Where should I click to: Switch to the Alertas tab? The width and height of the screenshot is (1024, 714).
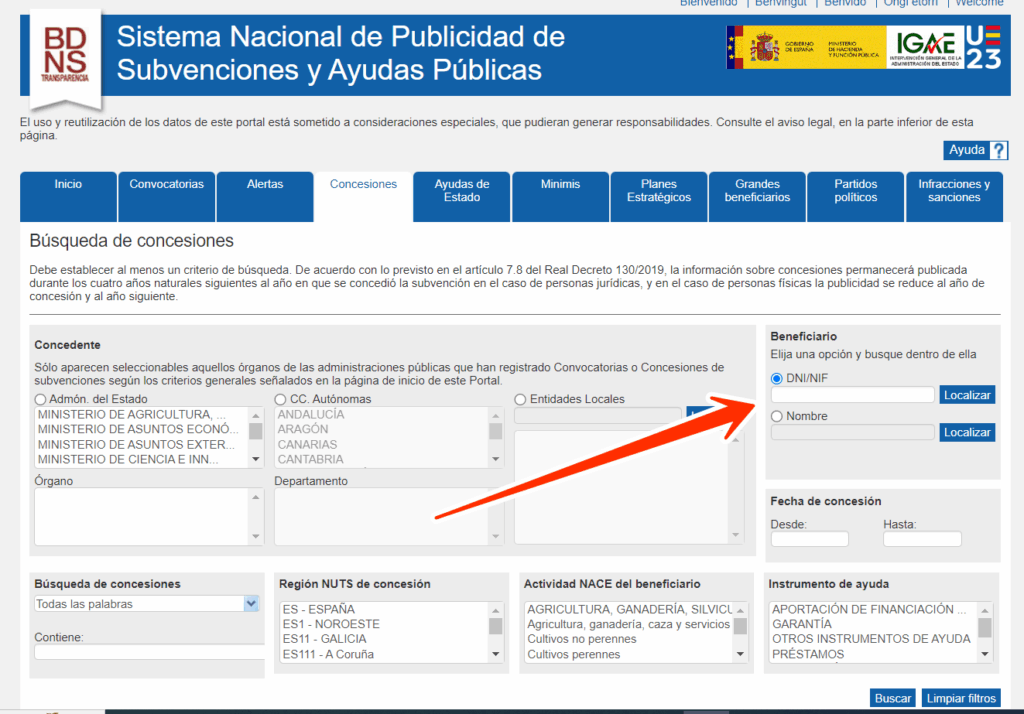pyautogui.click(x=264, y=197)
